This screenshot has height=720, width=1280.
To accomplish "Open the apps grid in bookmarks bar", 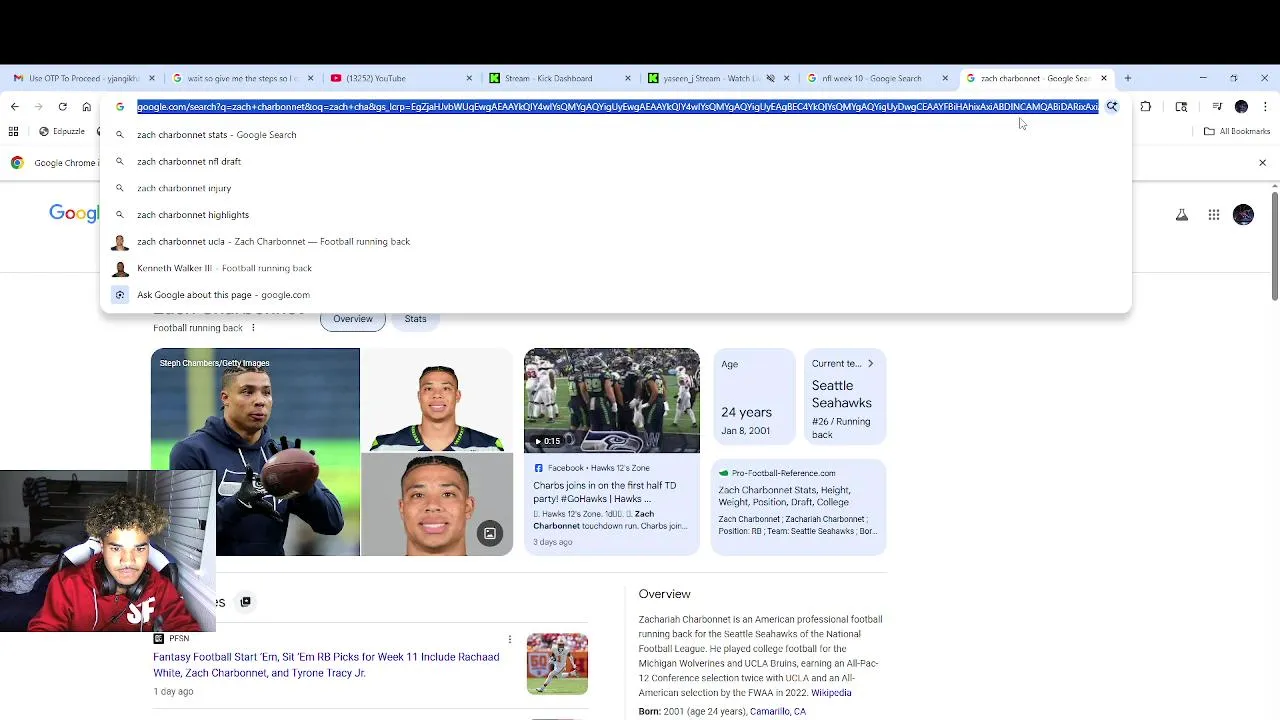I will (x=14, y=131).
